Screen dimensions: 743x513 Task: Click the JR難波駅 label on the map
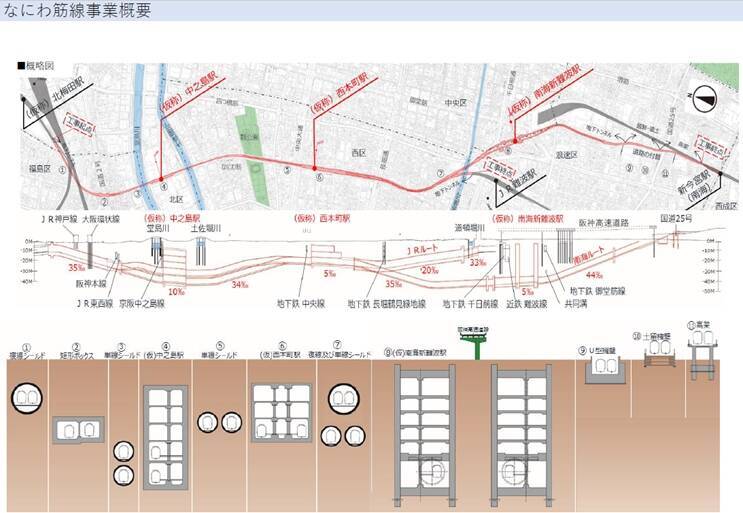click(518, 184)
